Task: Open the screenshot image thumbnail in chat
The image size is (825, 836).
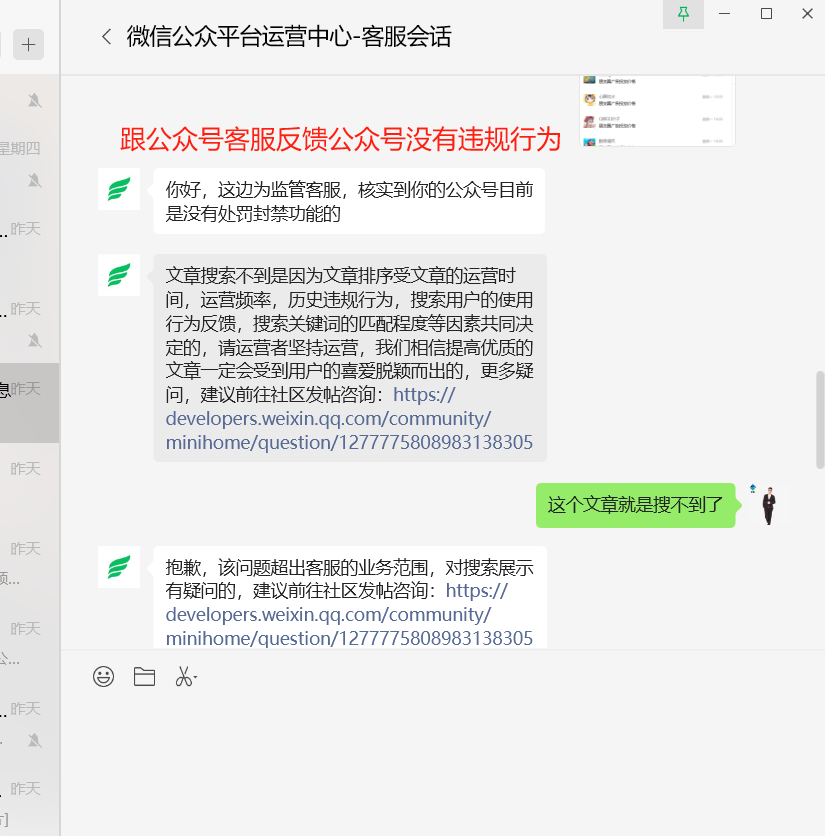Action: [x=658, y=110]
